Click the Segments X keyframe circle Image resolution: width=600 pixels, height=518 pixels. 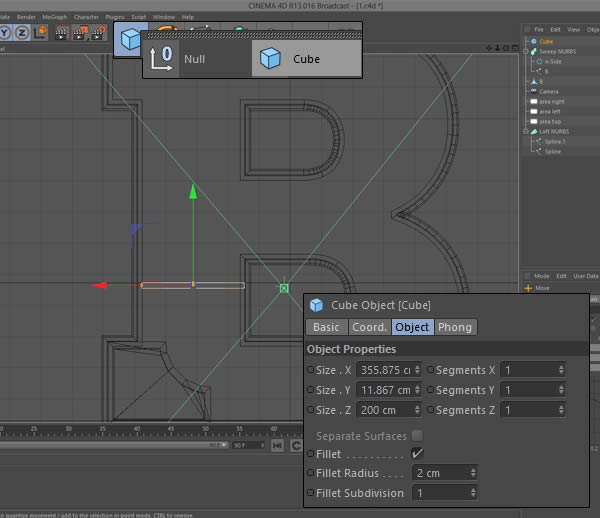(430, 370)
